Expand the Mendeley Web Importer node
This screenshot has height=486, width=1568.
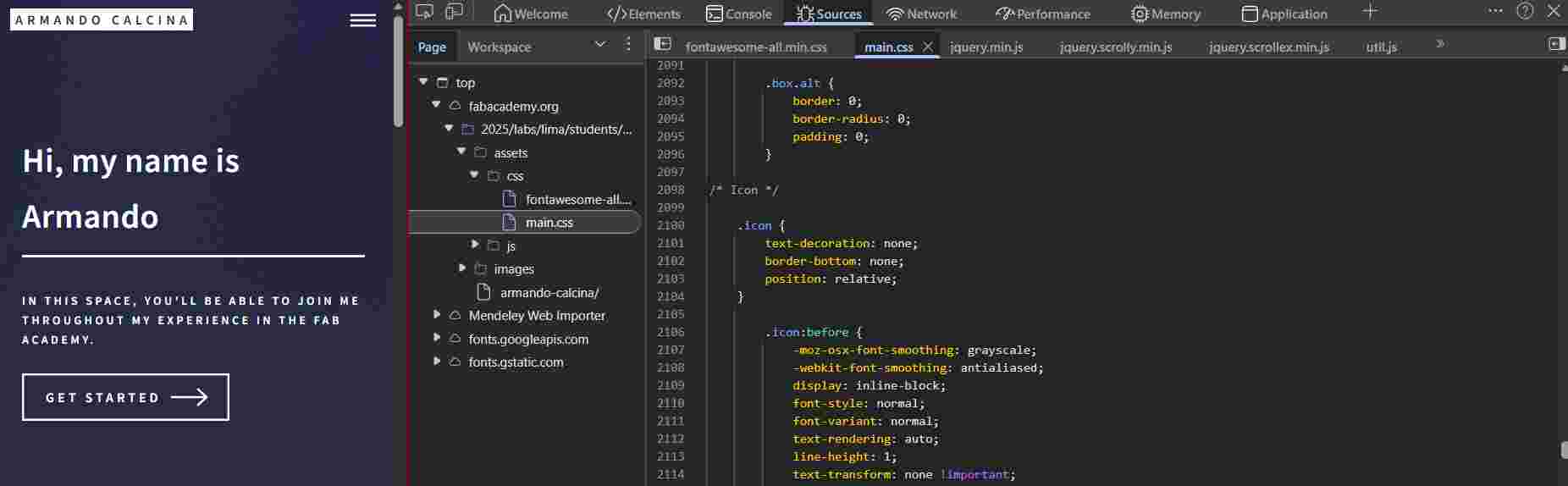(x=437, y=315)
